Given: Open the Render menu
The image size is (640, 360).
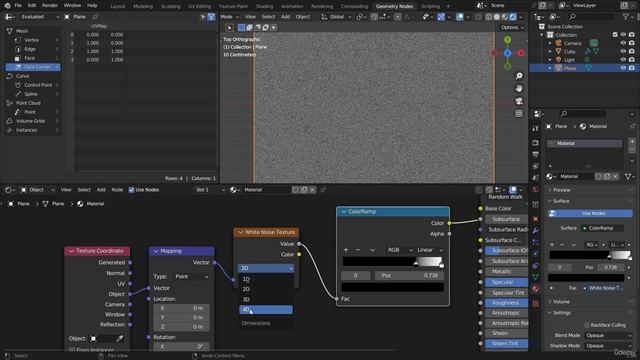Looking at the screenshot, I should click(x=50, y=6).
